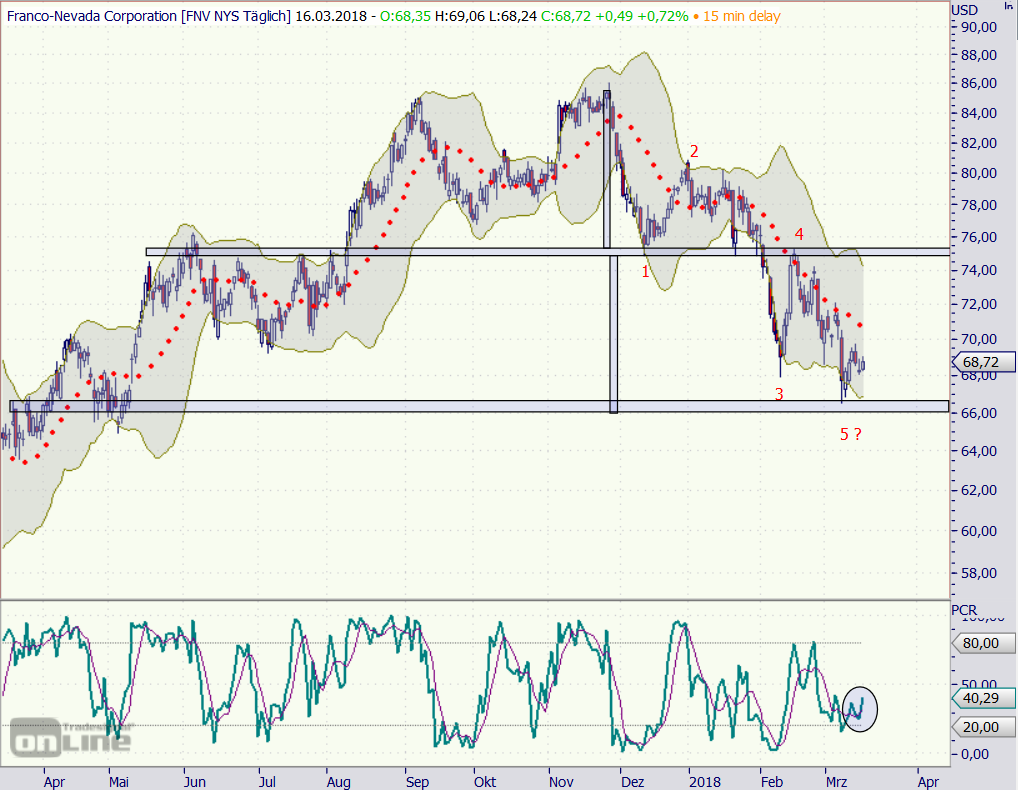Click the Apr label following Mrz
1018x790 pixels.
pyautogui.click(x=928, y=782)
